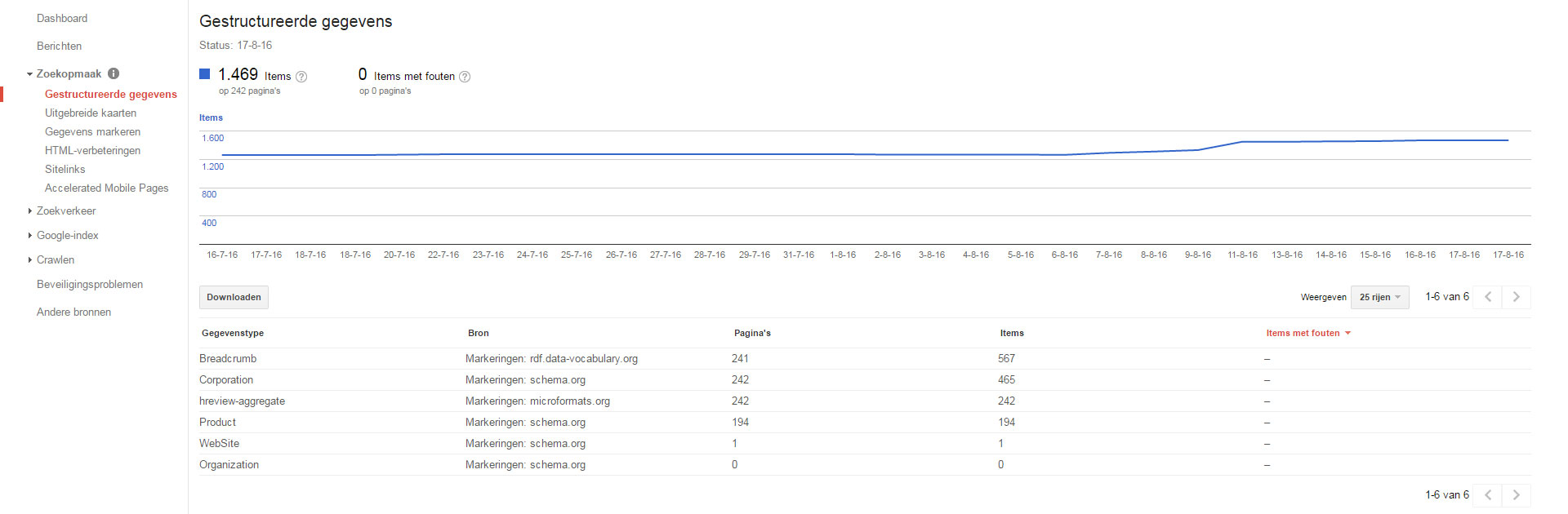Screen dimensions: 1568x514
Task: Open the 25 rijen rows dropdown
Action: click(1379, 297)
